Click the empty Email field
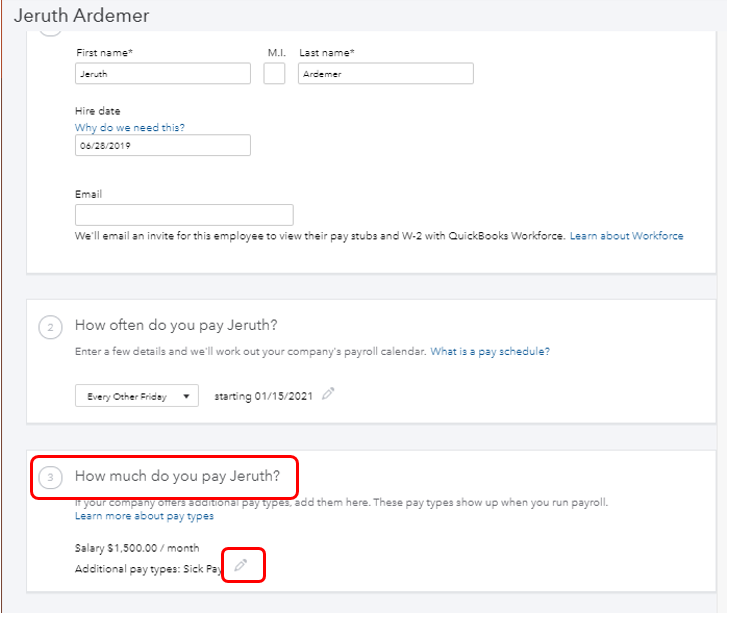This screenshot has width=729, height=617. (x=184, y=215)
